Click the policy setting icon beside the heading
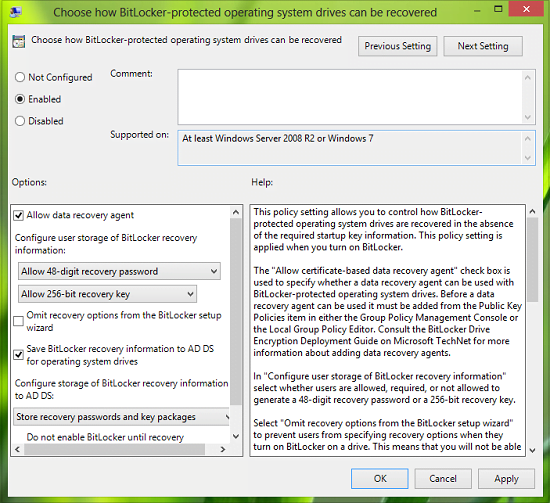550x503 pixels. click(19, 41)
